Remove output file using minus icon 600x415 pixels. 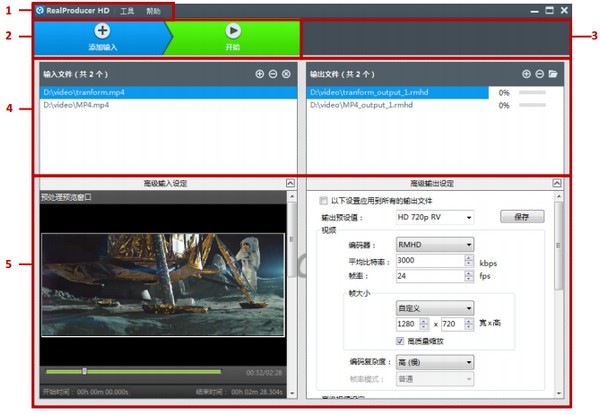point(539,74)
